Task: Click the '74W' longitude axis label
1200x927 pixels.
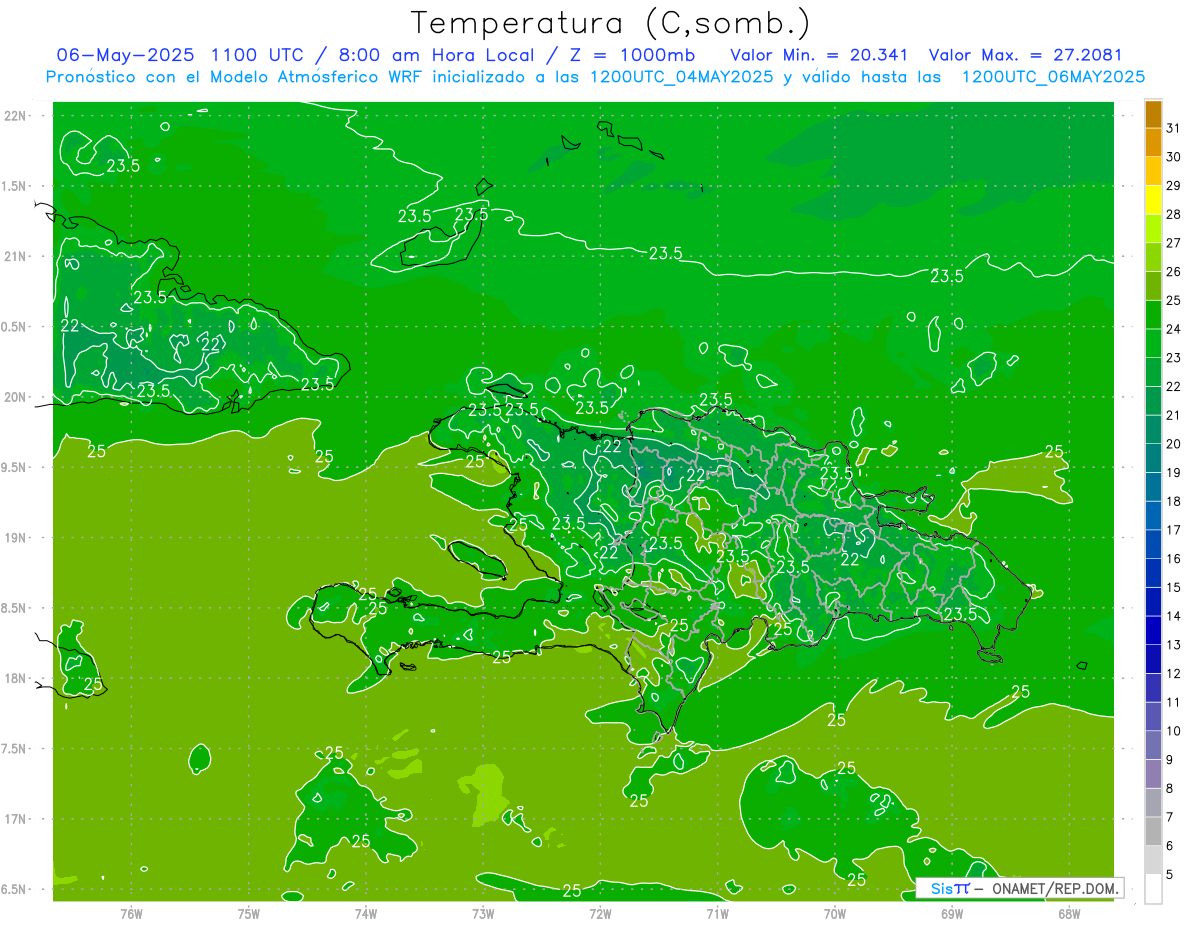Action: pos(366,914)
